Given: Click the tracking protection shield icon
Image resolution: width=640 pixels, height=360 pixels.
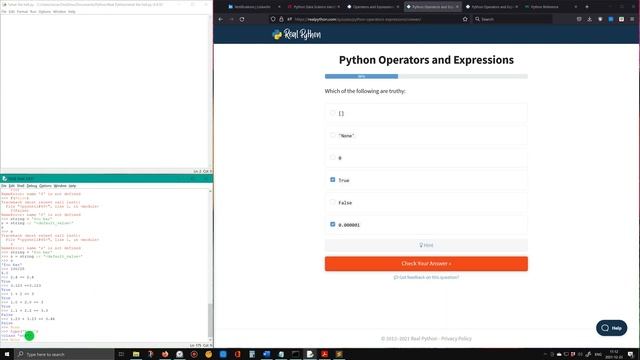Looking at the screenshot, I should click(273, 19).
